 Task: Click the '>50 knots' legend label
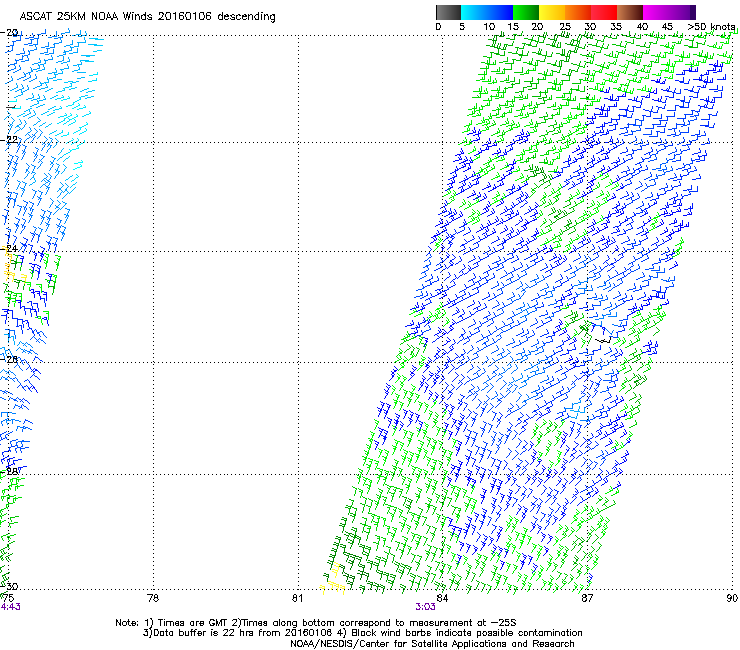click(711, 27)
